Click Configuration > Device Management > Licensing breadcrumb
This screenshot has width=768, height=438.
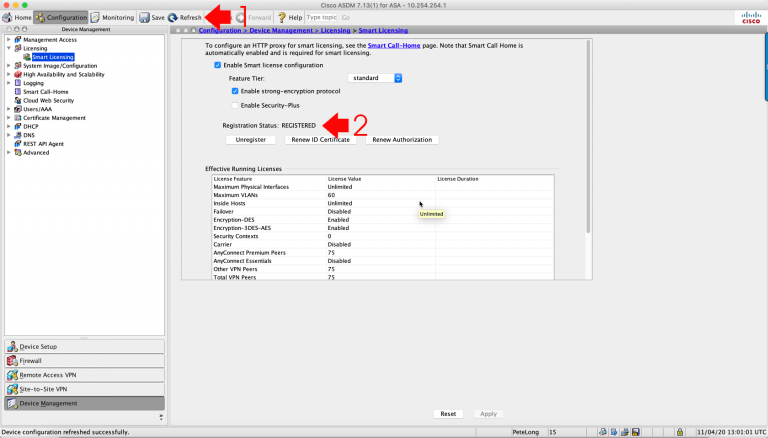(x=274, y=30)
